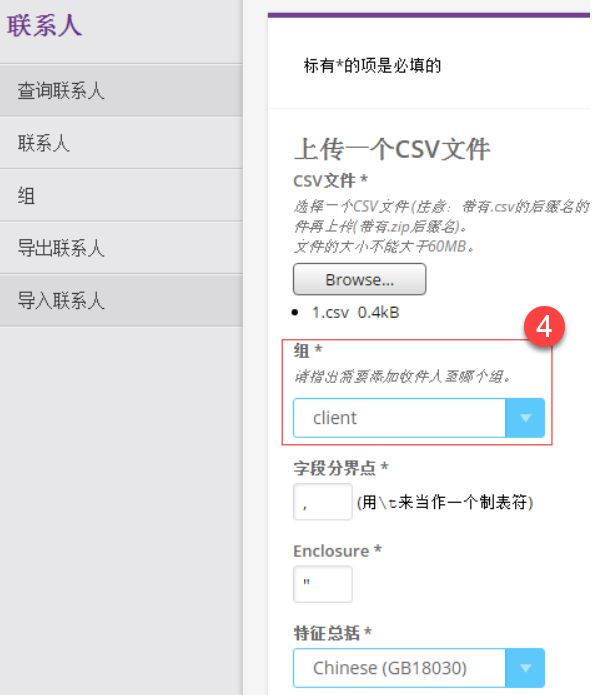Click the CSV文件 * field label

[x=331, y=180]
